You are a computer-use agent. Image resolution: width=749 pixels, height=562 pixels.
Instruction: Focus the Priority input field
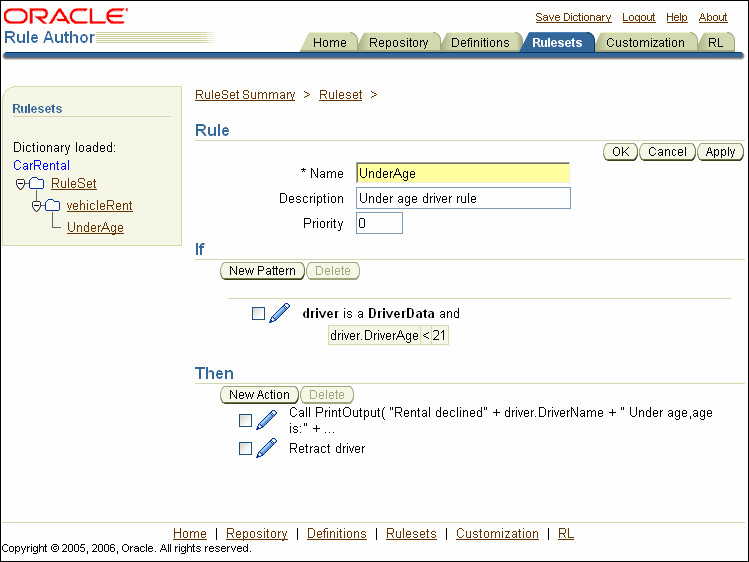379,223
